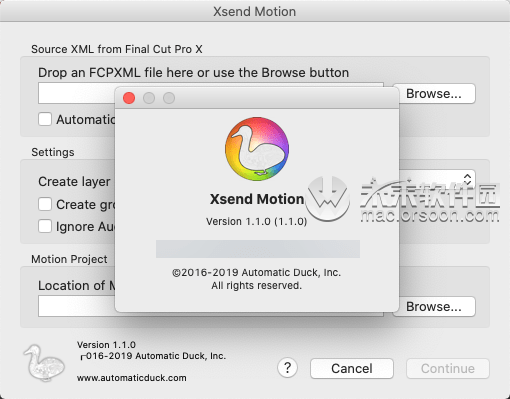Click the gray duck icon at bottom left
This screenshot has height=399, width=510.
pyautogui.click(x=44, y=363)
